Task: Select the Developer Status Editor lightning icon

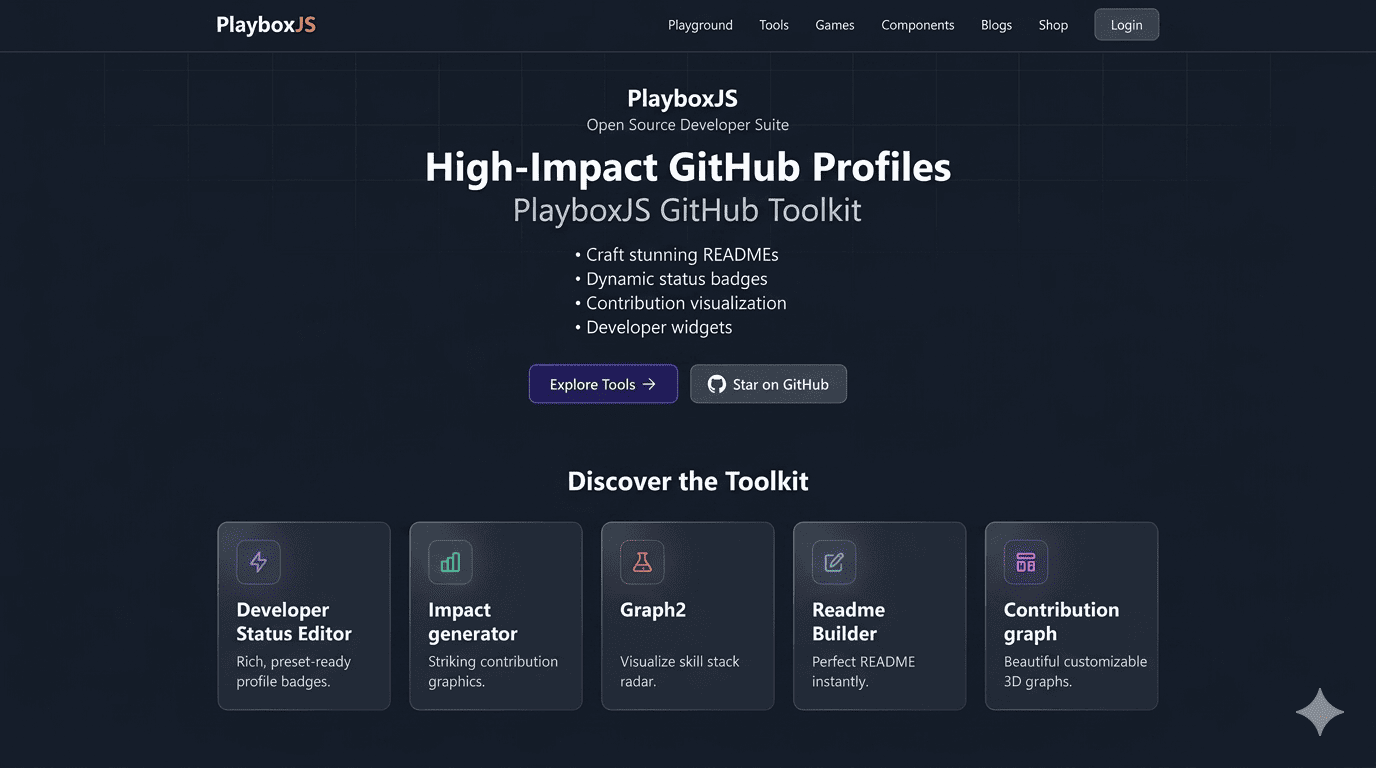Action: click(x=258, y=562)
